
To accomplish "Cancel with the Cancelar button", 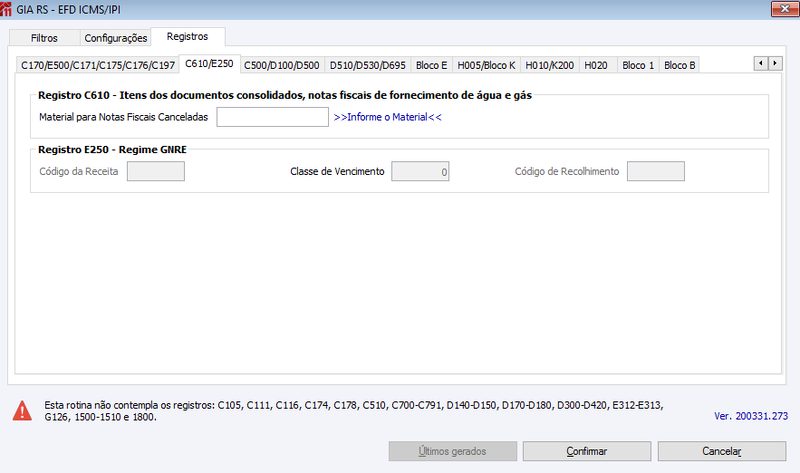I will [x=721, y=451].
